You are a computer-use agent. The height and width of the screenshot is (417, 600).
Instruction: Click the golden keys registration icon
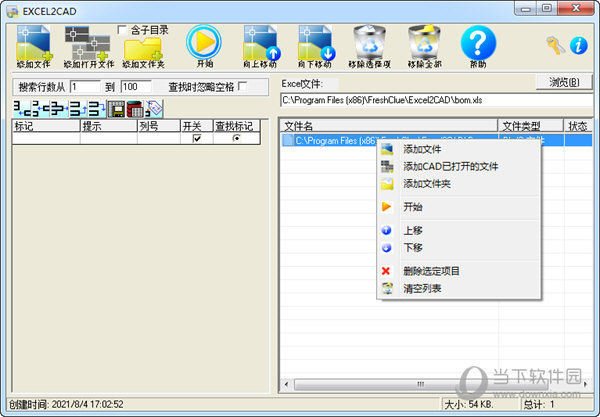point(555,45)
